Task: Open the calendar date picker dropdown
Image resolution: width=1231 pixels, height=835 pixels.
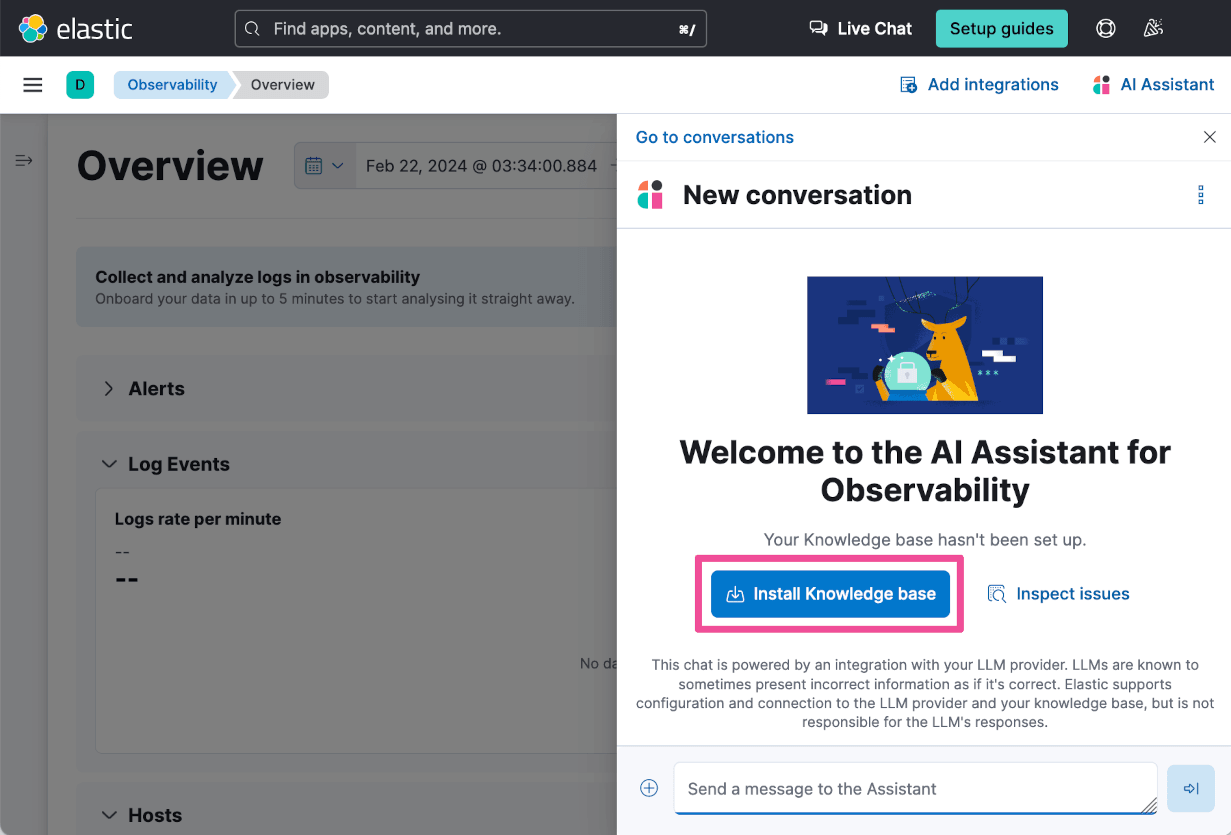Action: (324, 165)
